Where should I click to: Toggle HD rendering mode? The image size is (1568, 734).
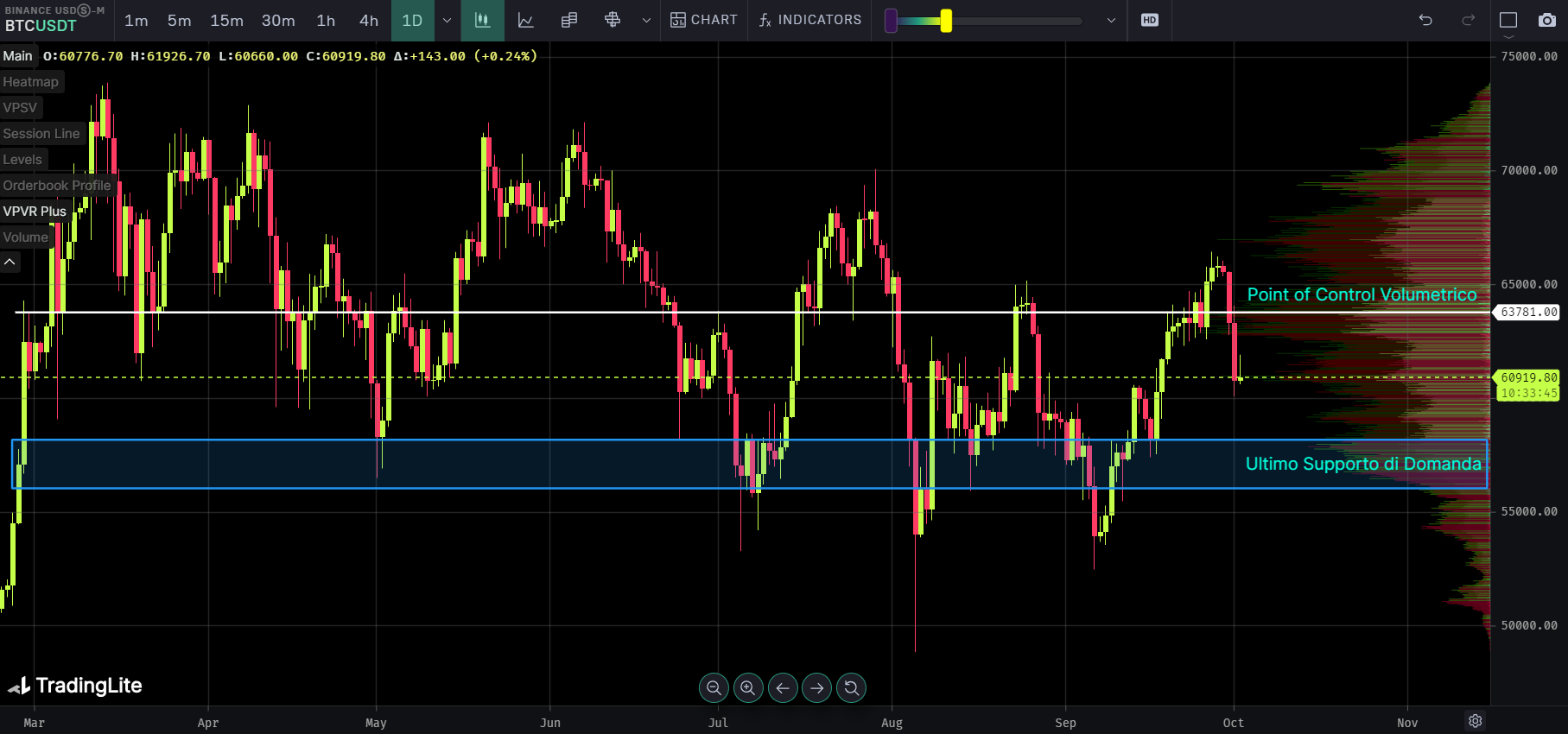click(1149, 20)
